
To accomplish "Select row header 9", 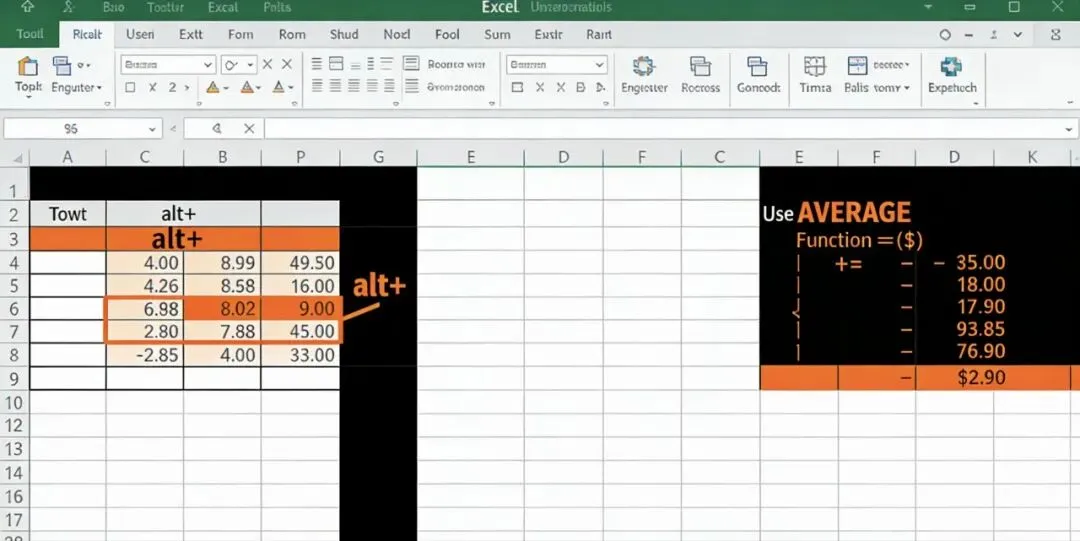I will 14,378.
